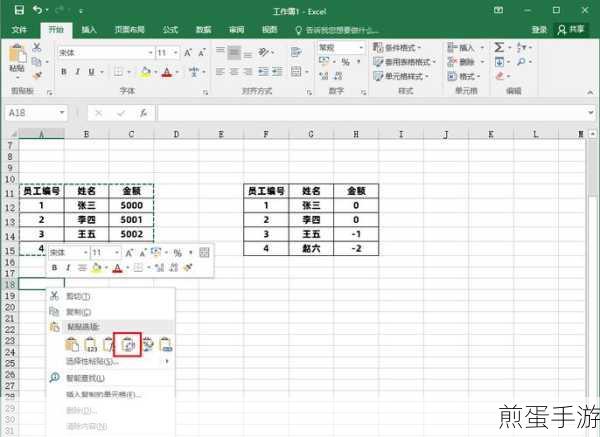Viewport: 600px width, 437px height.
Task: Toggle Align Left in the ribbon
Action: point(220,72)
